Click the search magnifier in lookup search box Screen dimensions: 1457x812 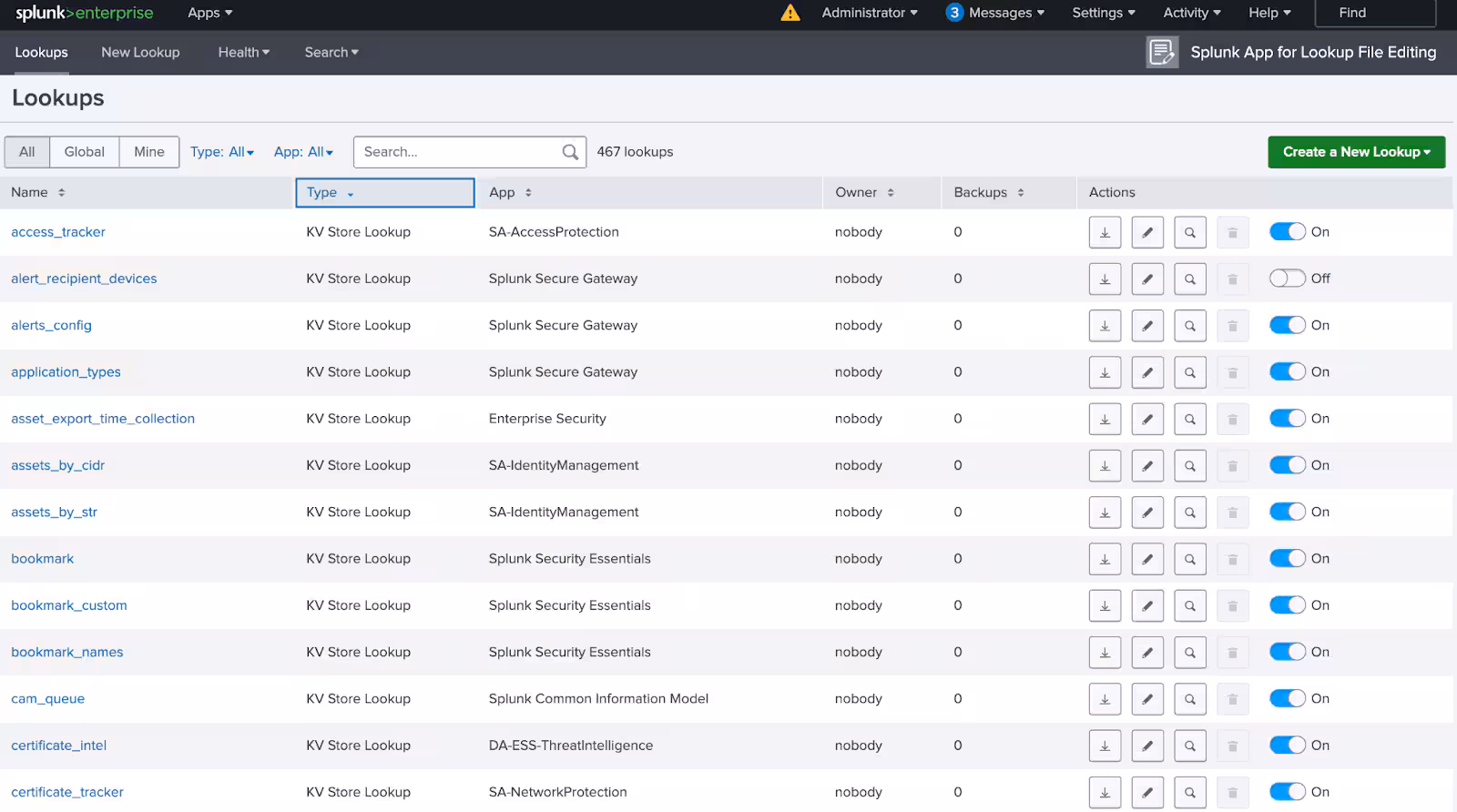click(x=570, y=152)
